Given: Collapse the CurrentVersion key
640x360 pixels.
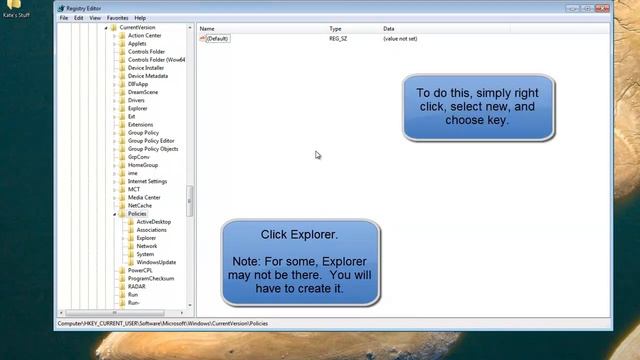Looking at the screenshot, I should [106, 28].
